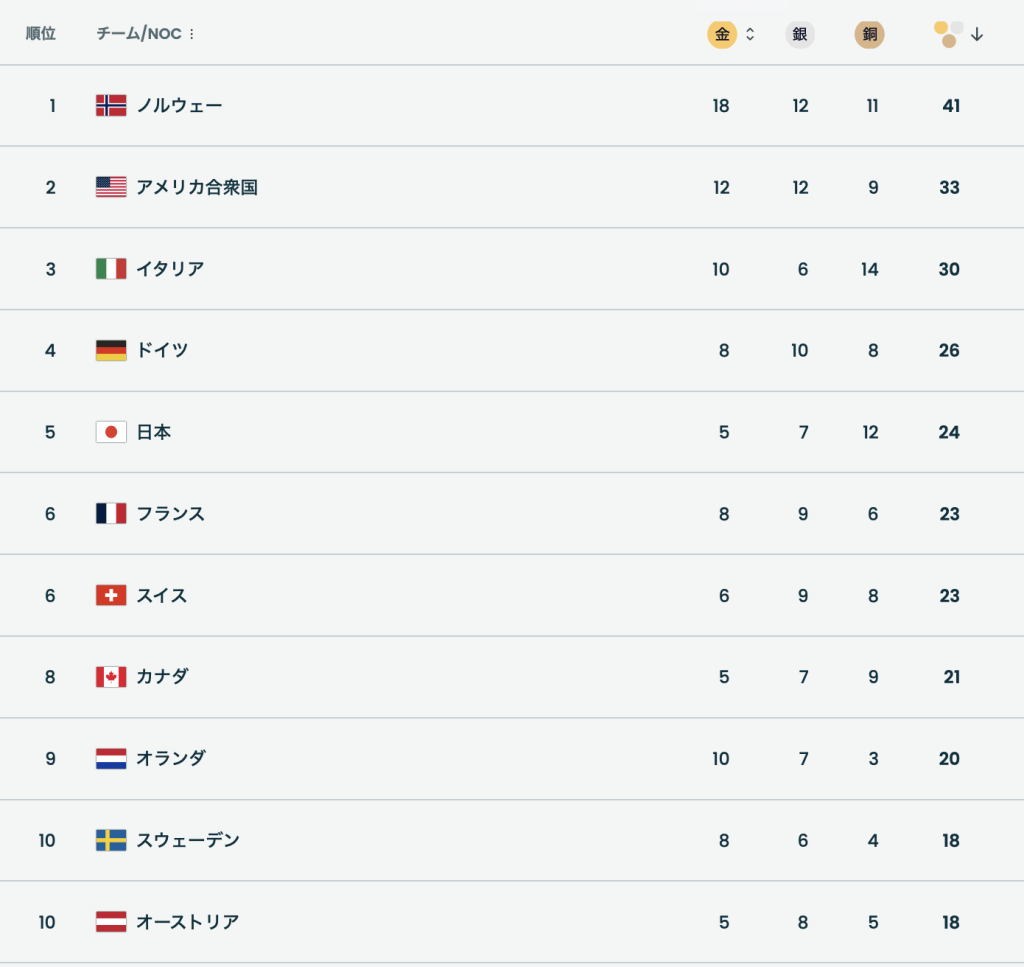
Task: Open the チーム/NOC column options menu
Action: click(x=192, y=35)
